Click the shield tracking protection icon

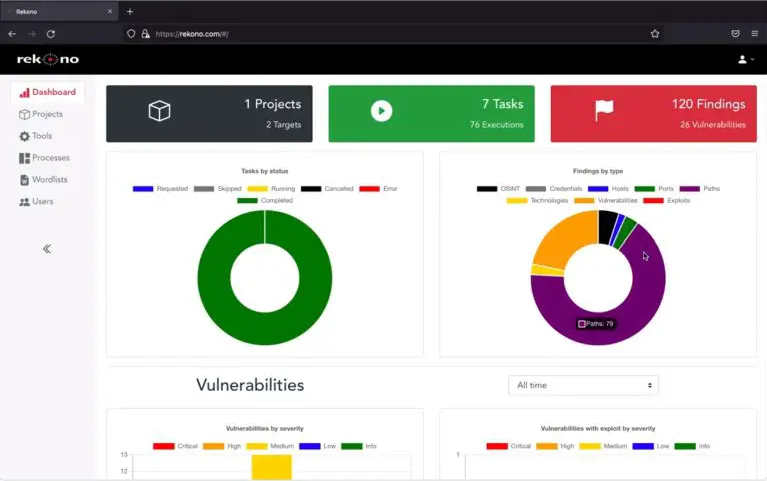[131, 34]
